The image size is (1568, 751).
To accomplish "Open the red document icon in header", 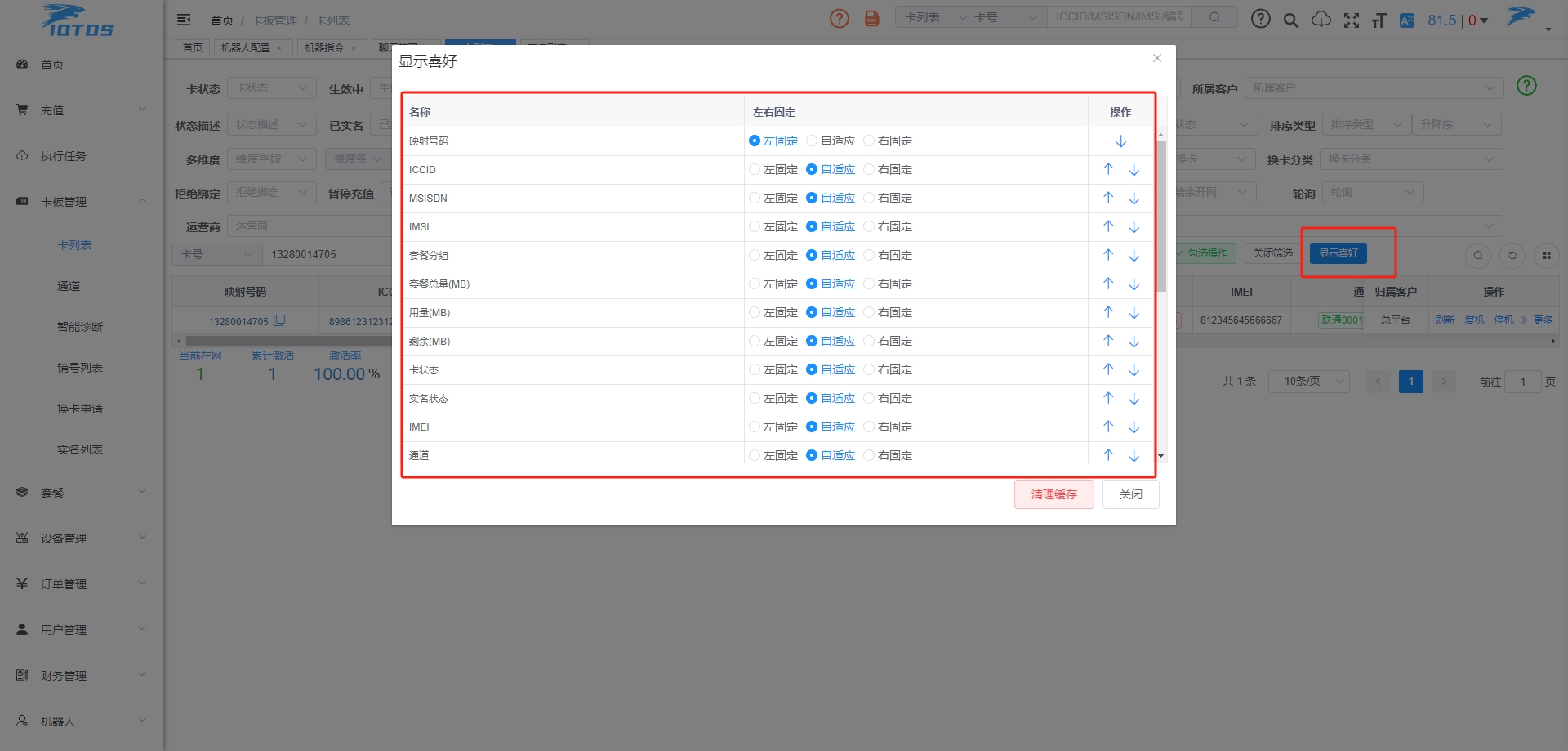I will click(872, 18).
